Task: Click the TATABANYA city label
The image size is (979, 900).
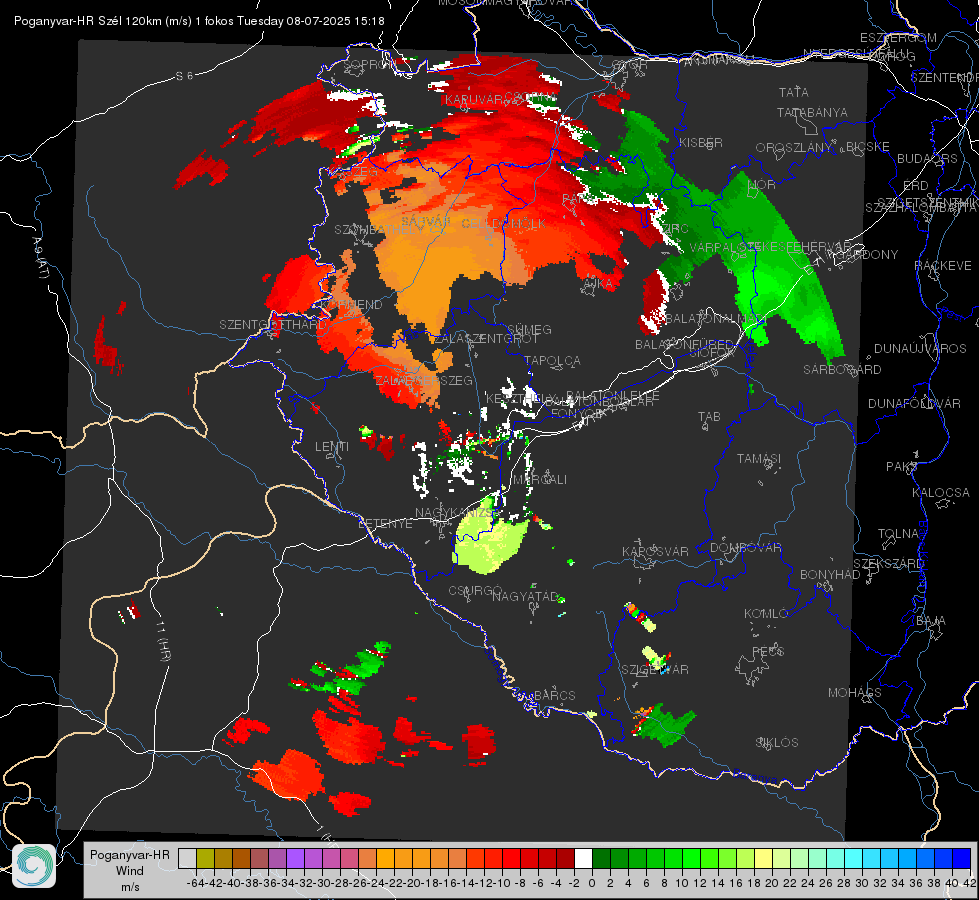Action: coord(812,112)
